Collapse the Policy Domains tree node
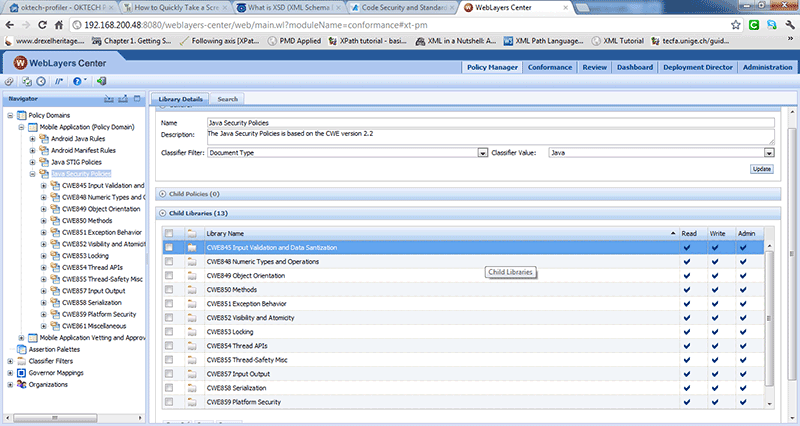Screen dimensions: 800x426 (x=10, y=115)
